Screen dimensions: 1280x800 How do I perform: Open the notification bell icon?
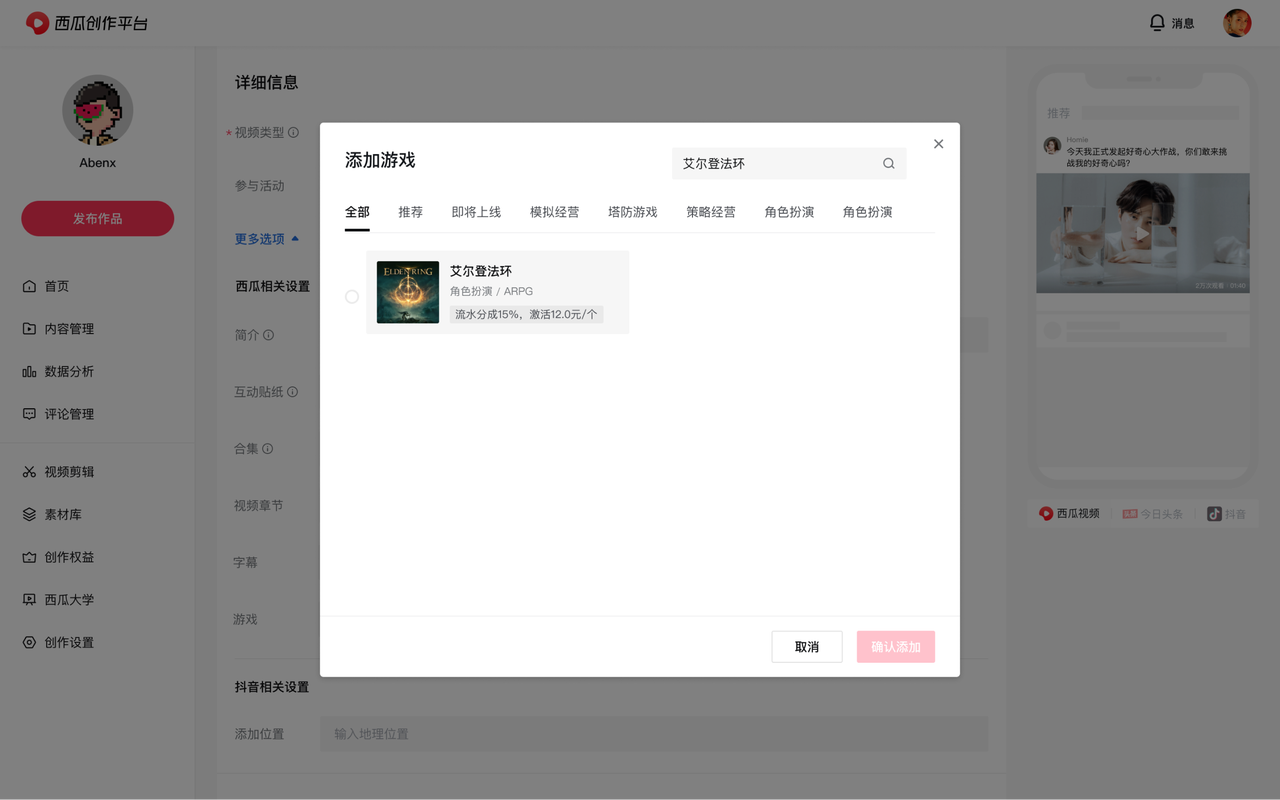pos(1157,23)
